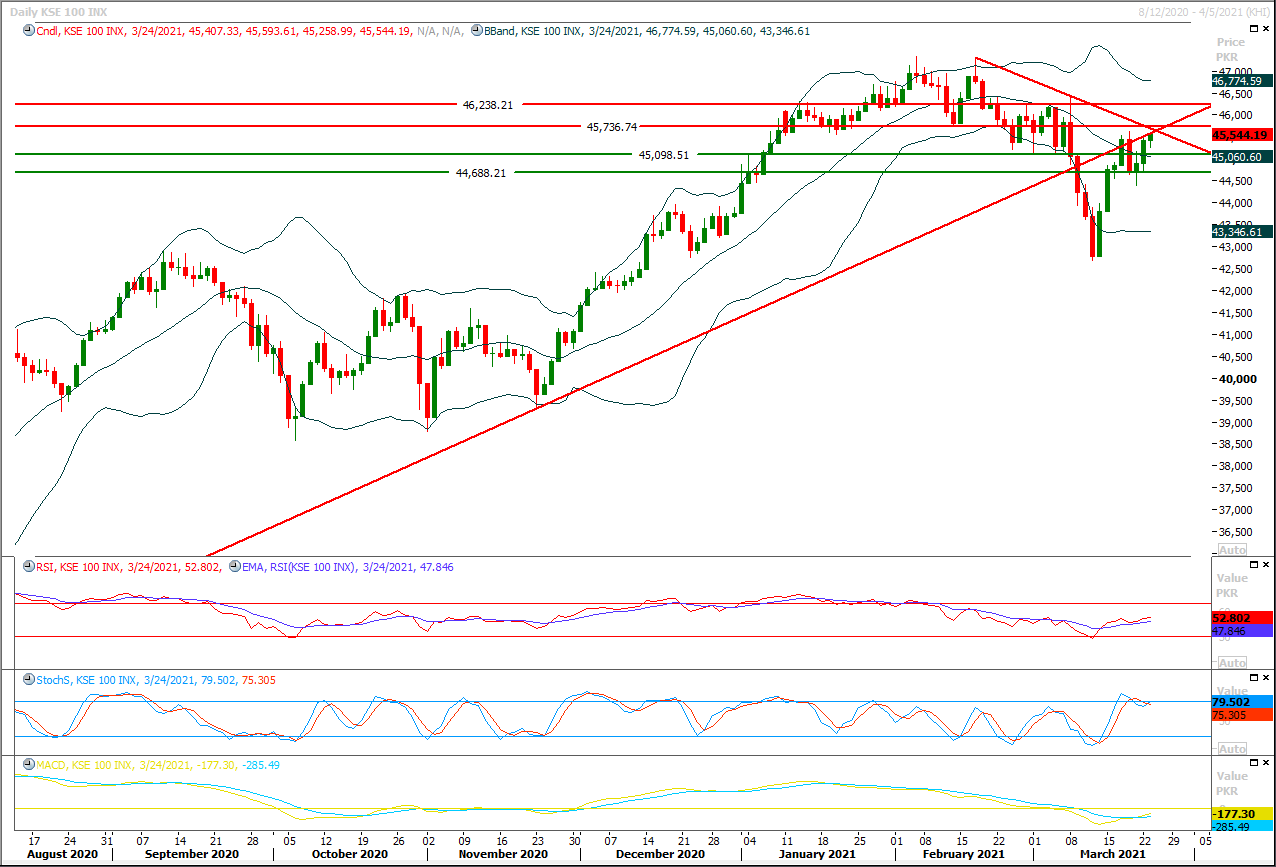Click the 45,060.60 middle band price tag
The image size is (1276, 867).
(x=1241, y=156)
